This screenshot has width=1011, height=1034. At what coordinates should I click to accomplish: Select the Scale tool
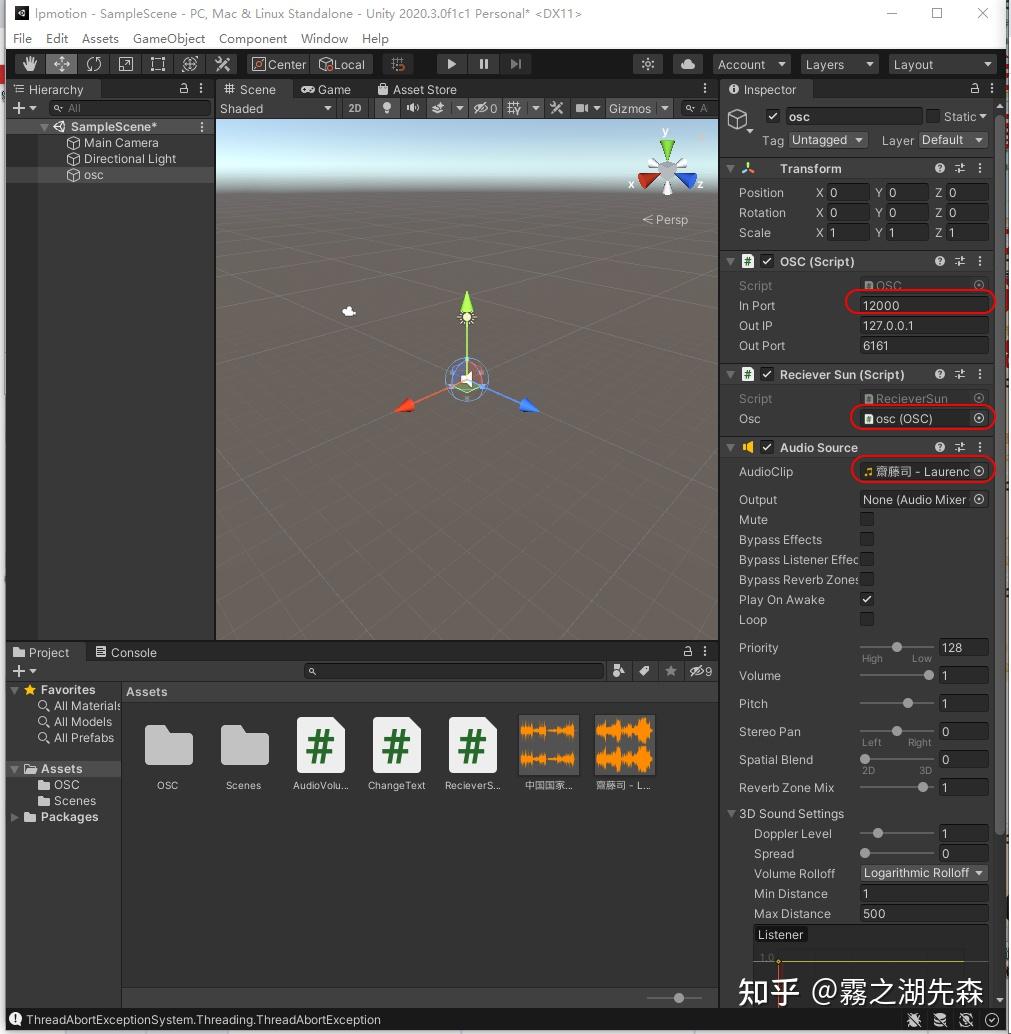[125, 63]
